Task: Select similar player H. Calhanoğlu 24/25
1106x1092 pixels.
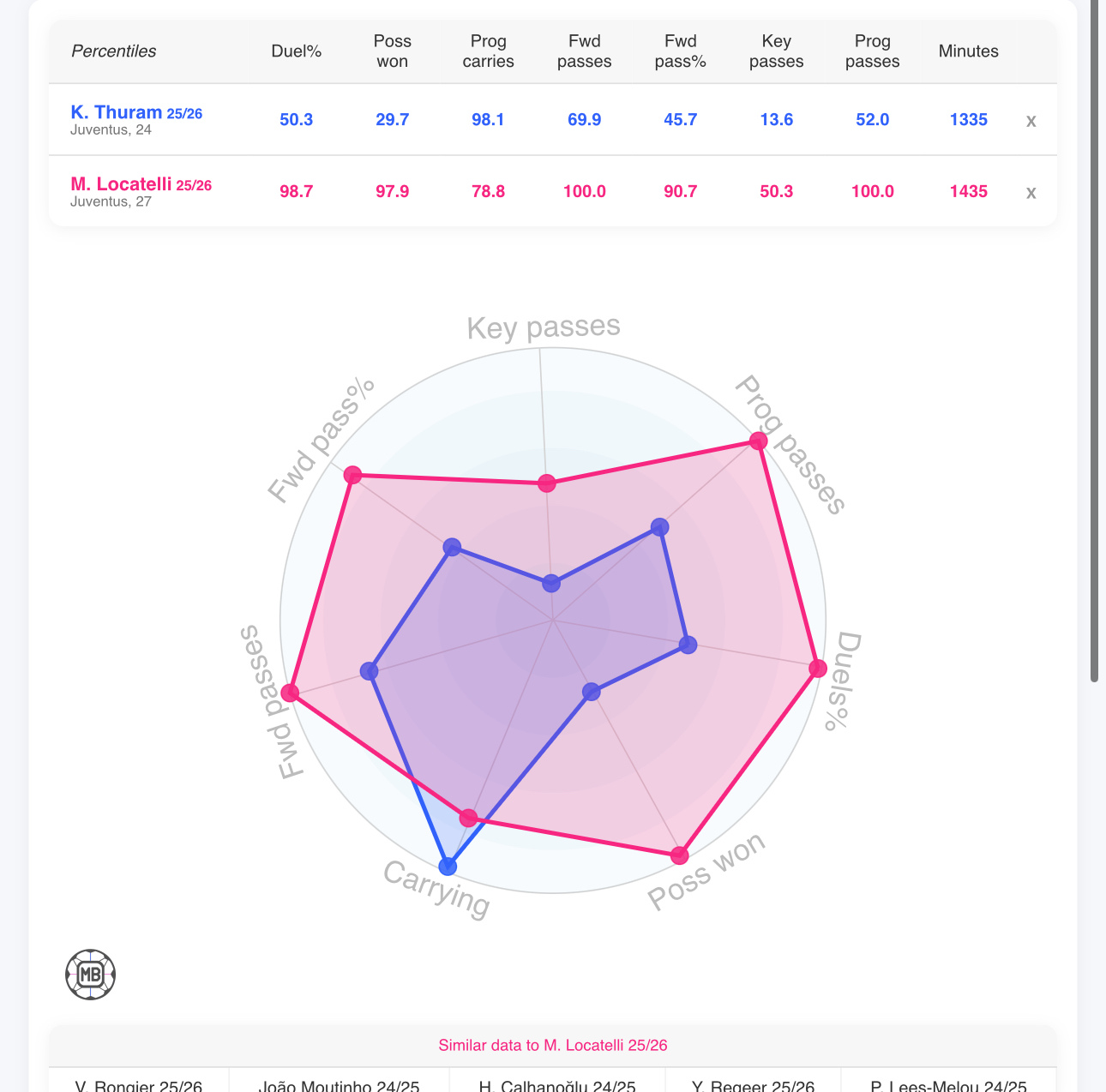Action: 557,1085
